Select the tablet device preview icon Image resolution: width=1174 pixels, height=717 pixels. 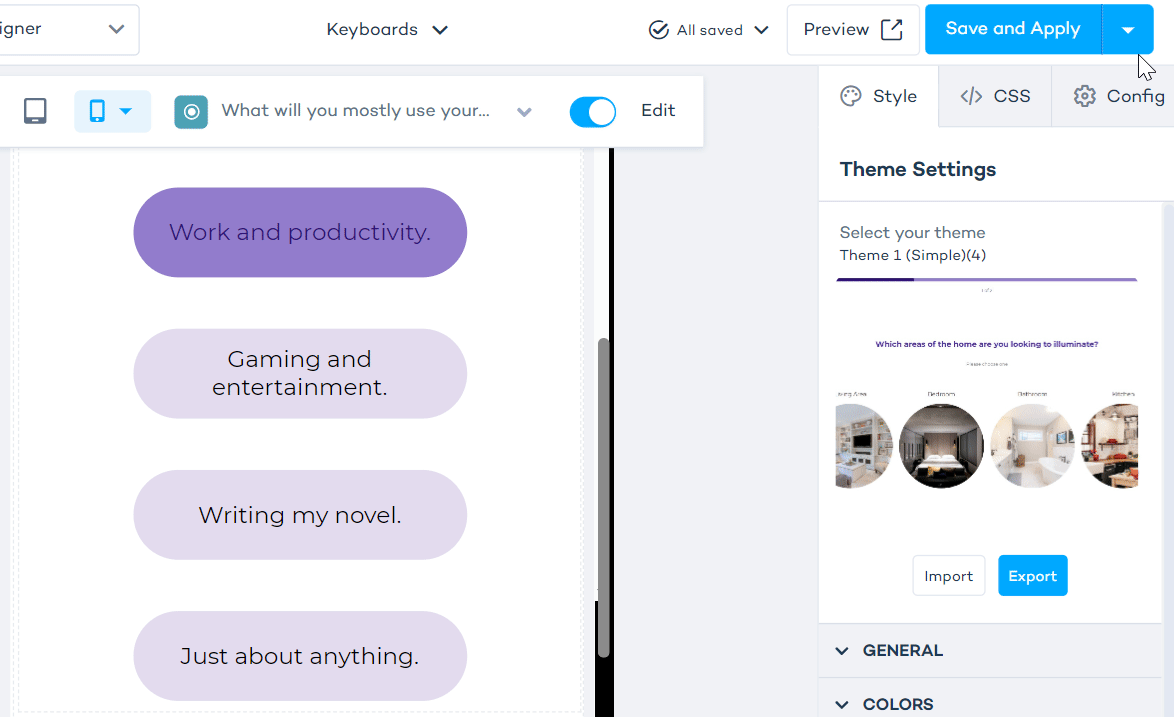pyautogui.click(x=35, y=111)
